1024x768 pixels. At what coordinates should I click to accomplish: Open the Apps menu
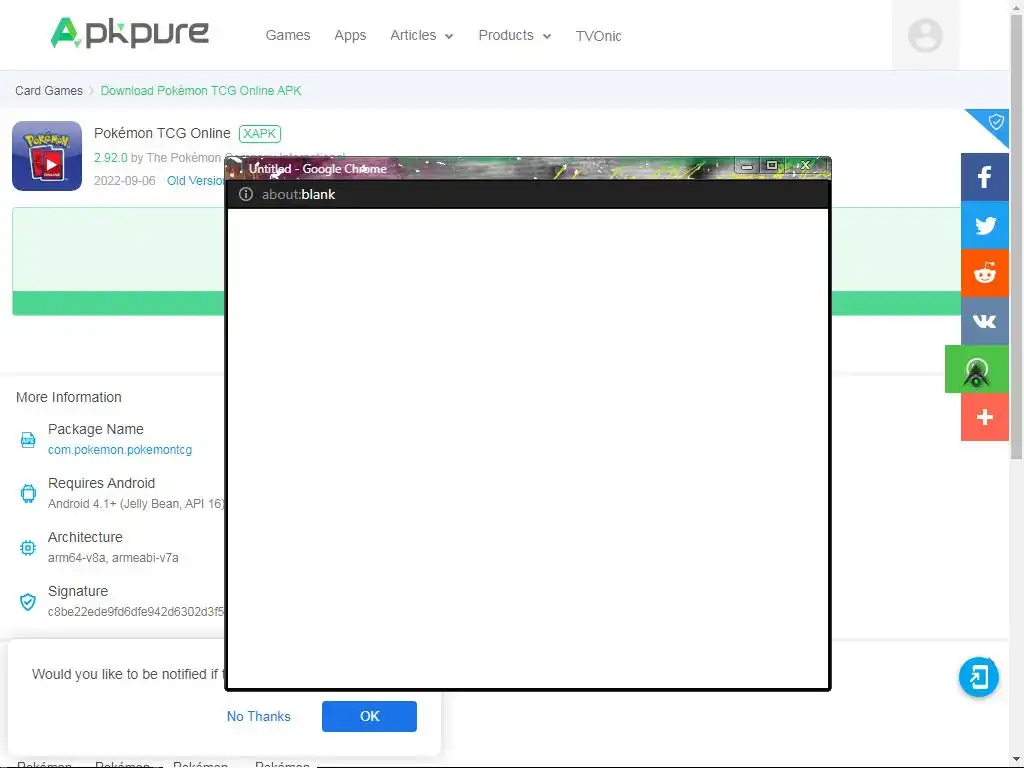tap(350, 35)
